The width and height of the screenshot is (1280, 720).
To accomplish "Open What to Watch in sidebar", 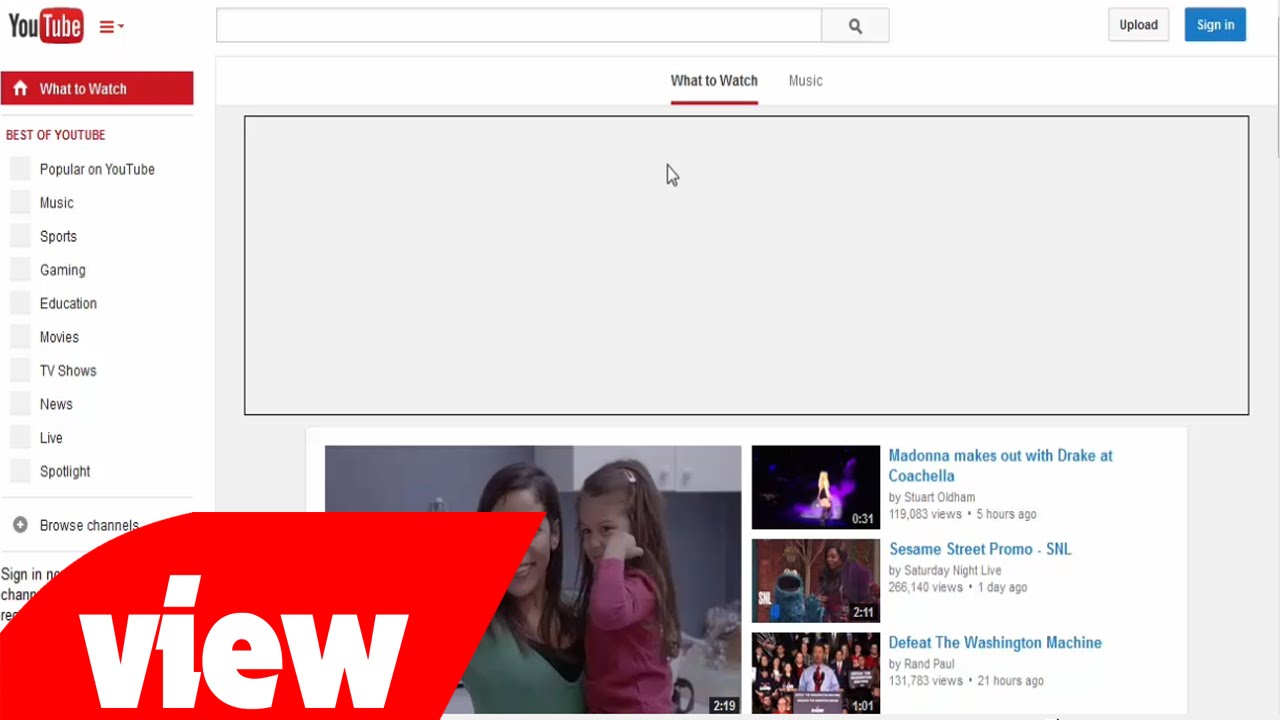I will (97, 88).
